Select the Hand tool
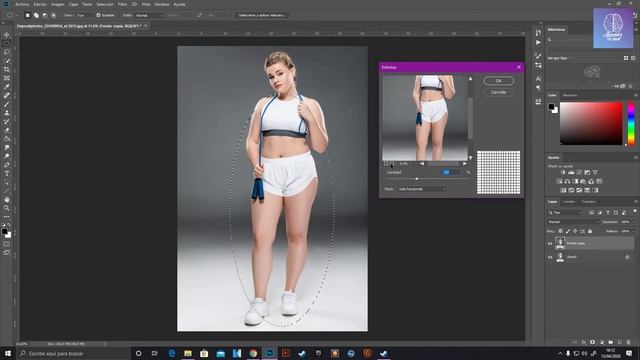The width and height of the screenshot is (640, 360). pos(7,199)
